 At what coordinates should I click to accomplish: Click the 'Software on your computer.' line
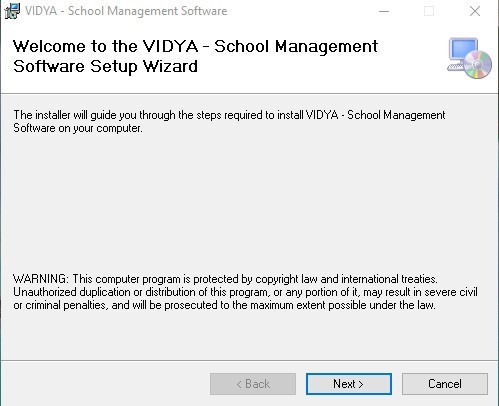[x=78, y=128]
